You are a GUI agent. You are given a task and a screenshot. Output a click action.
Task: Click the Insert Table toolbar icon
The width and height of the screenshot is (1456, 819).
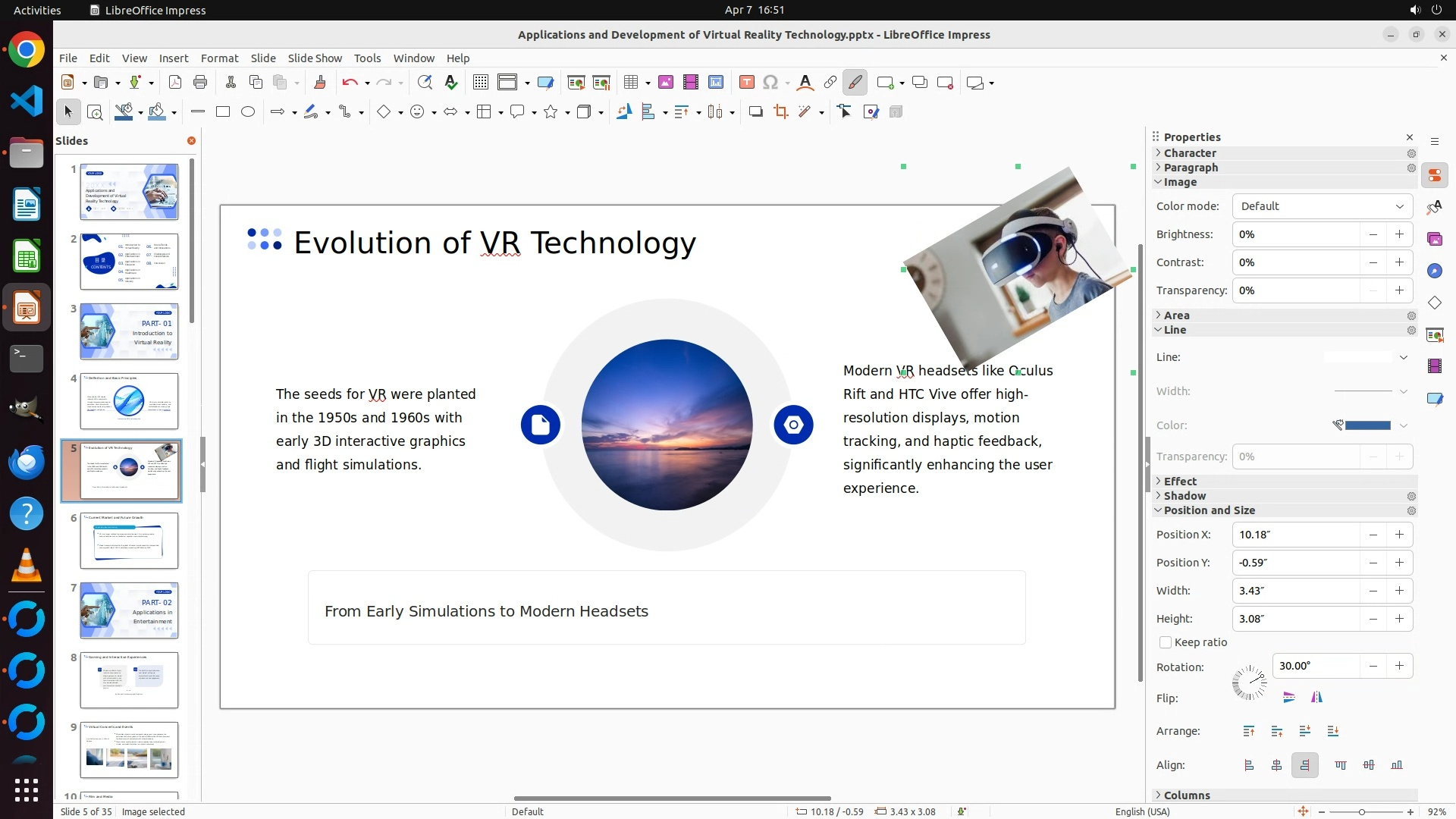pos(630,83)
